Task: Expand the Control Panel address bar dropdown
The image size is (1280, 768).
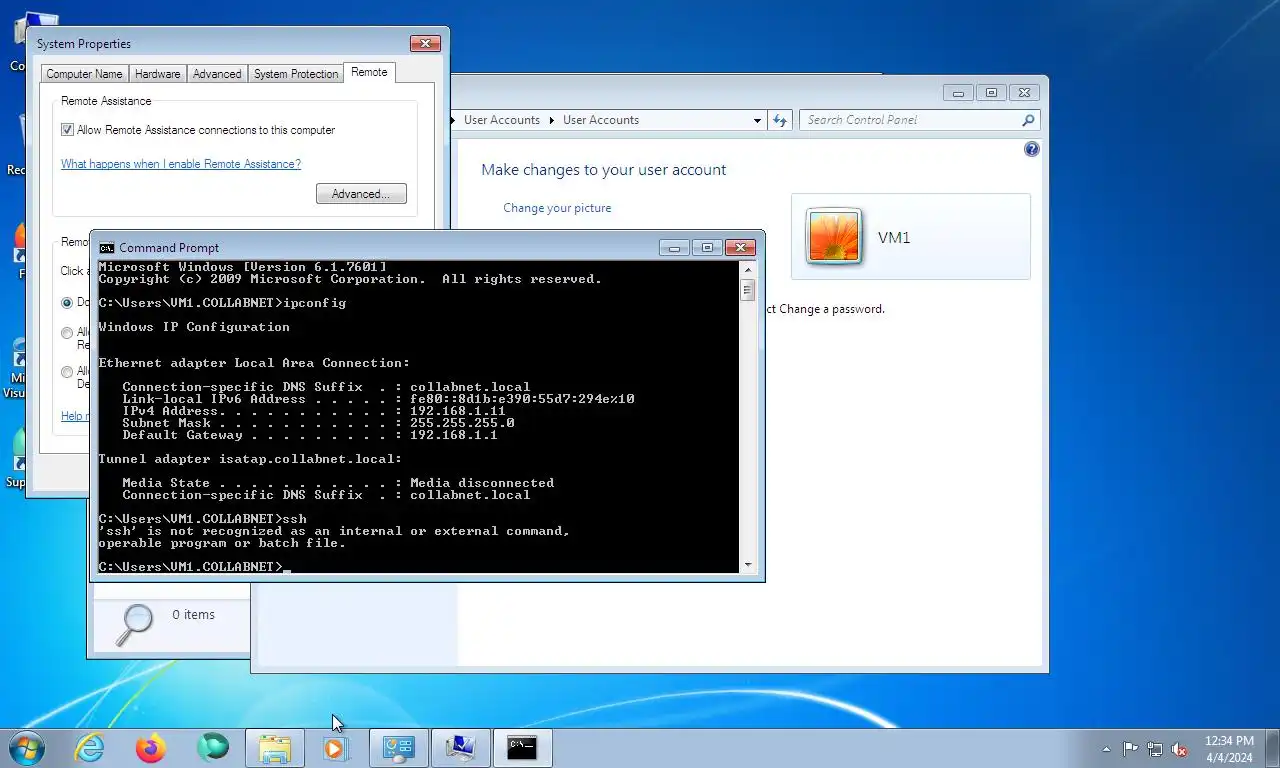Action: click(757, 120)
